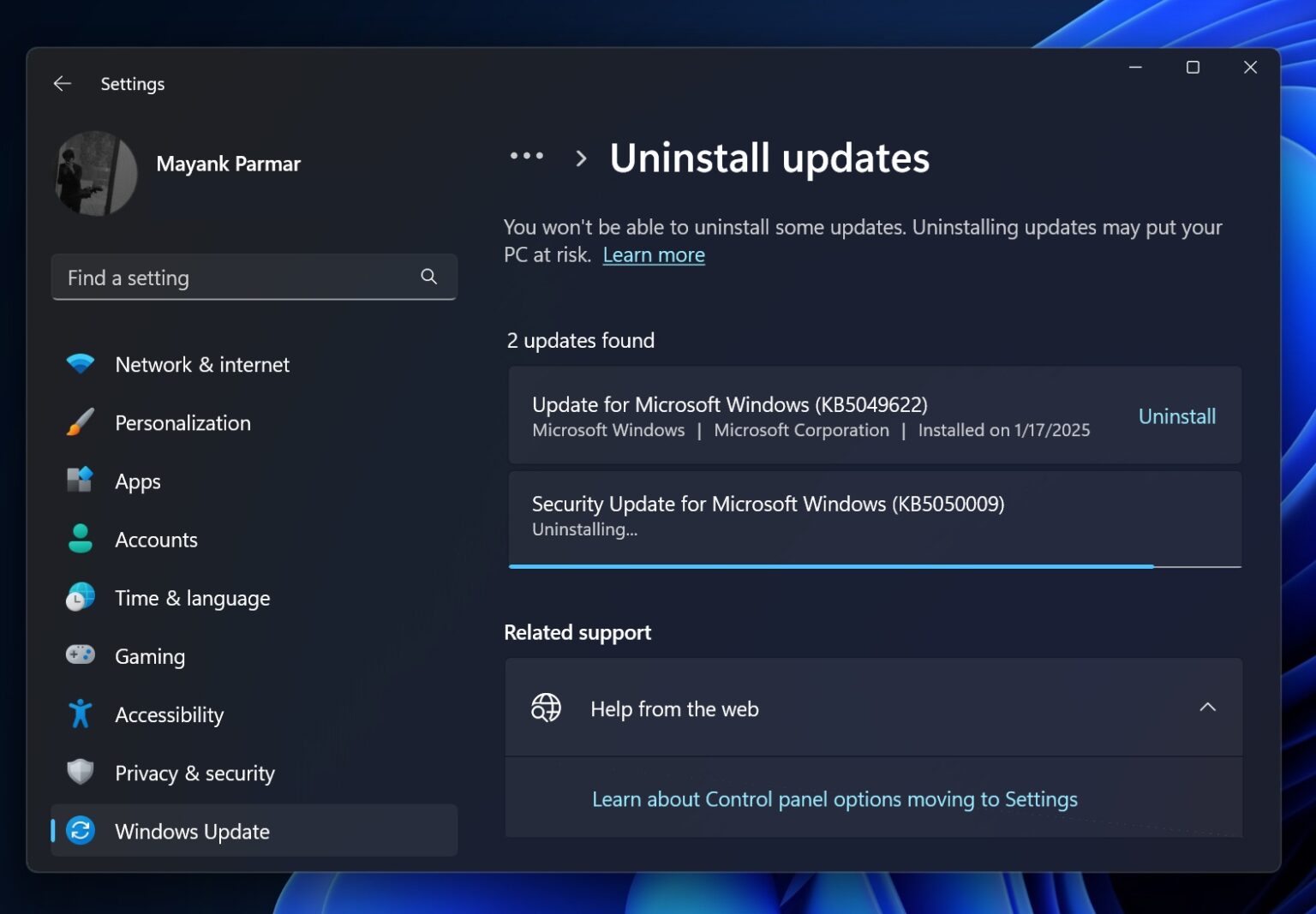Viewport: 1316px width, 914px height.
Task: Select the Windows Update menu entry
Action: (x=192, y=830)
